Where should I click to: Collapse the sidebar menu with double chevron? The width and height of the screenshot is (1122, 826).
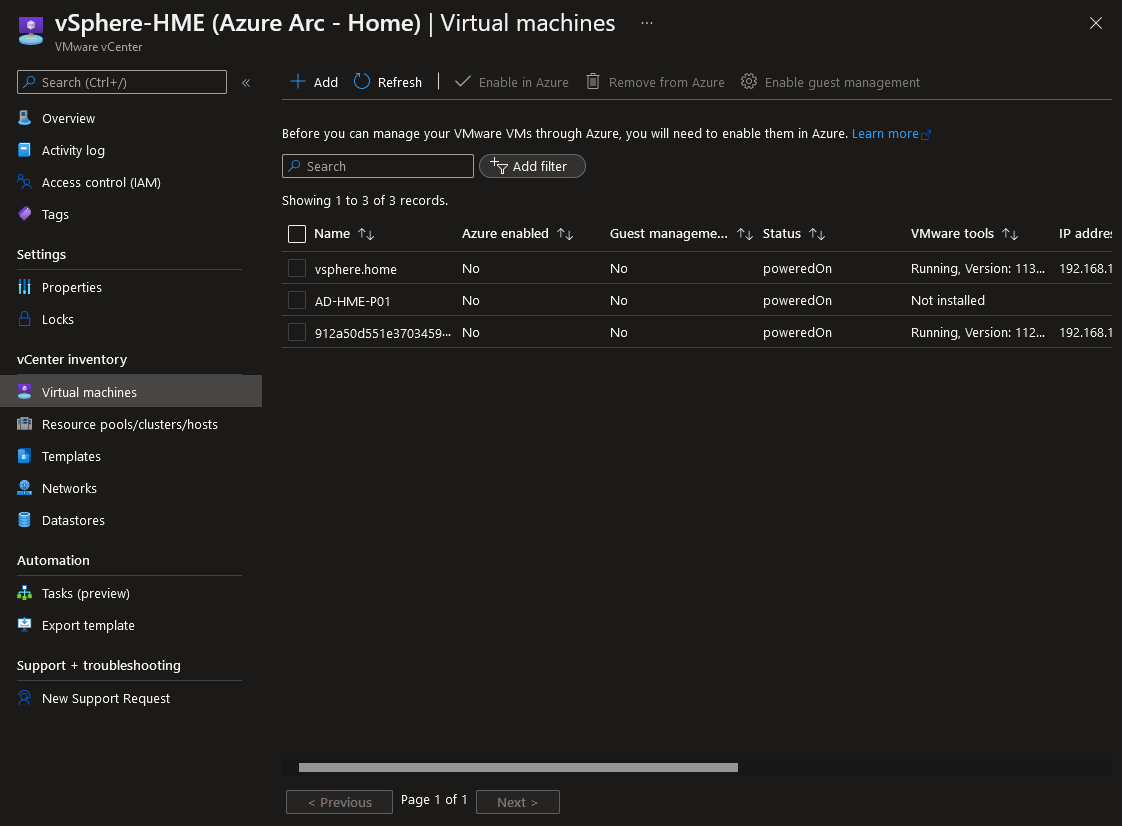(246, 82)
